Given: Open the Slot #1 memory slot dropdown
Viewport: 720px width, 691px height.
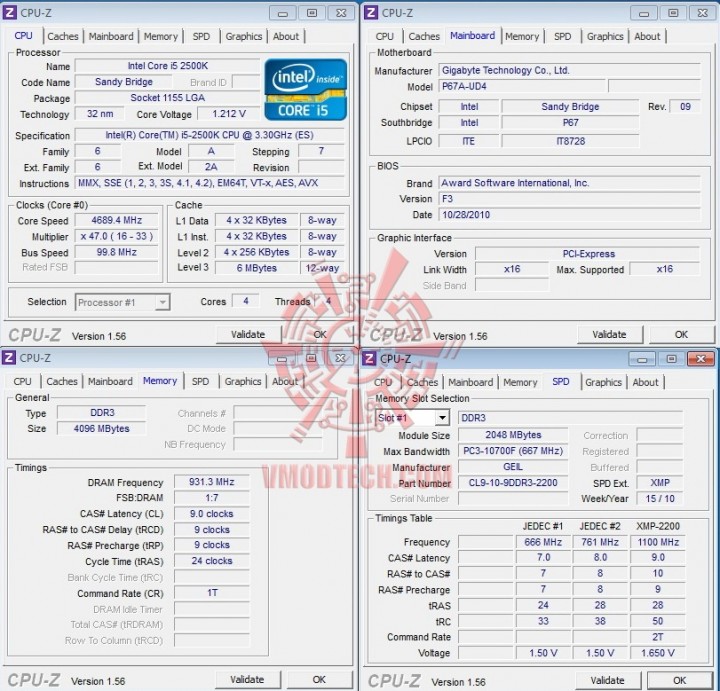Looking at the screenshot, I should click(x=412, y=417).
